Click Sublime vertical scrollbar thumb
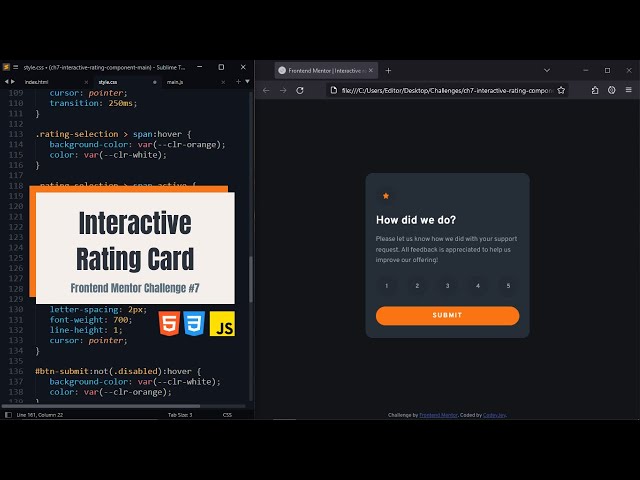The height and width of the screenshot is (480, 640). click(x=251, y=279)
